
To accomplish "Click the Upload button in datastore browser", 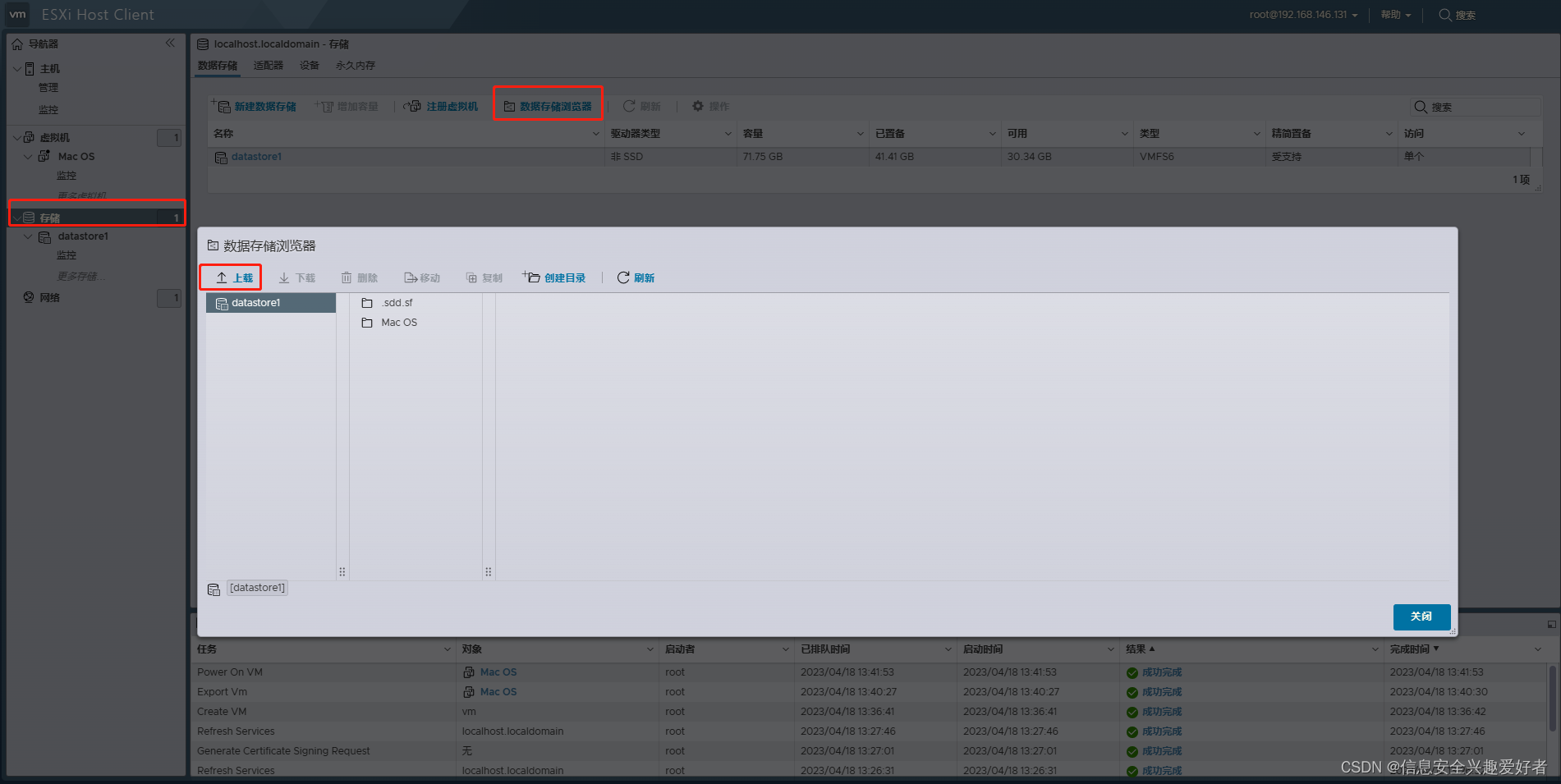I will [x=234, y=277].
